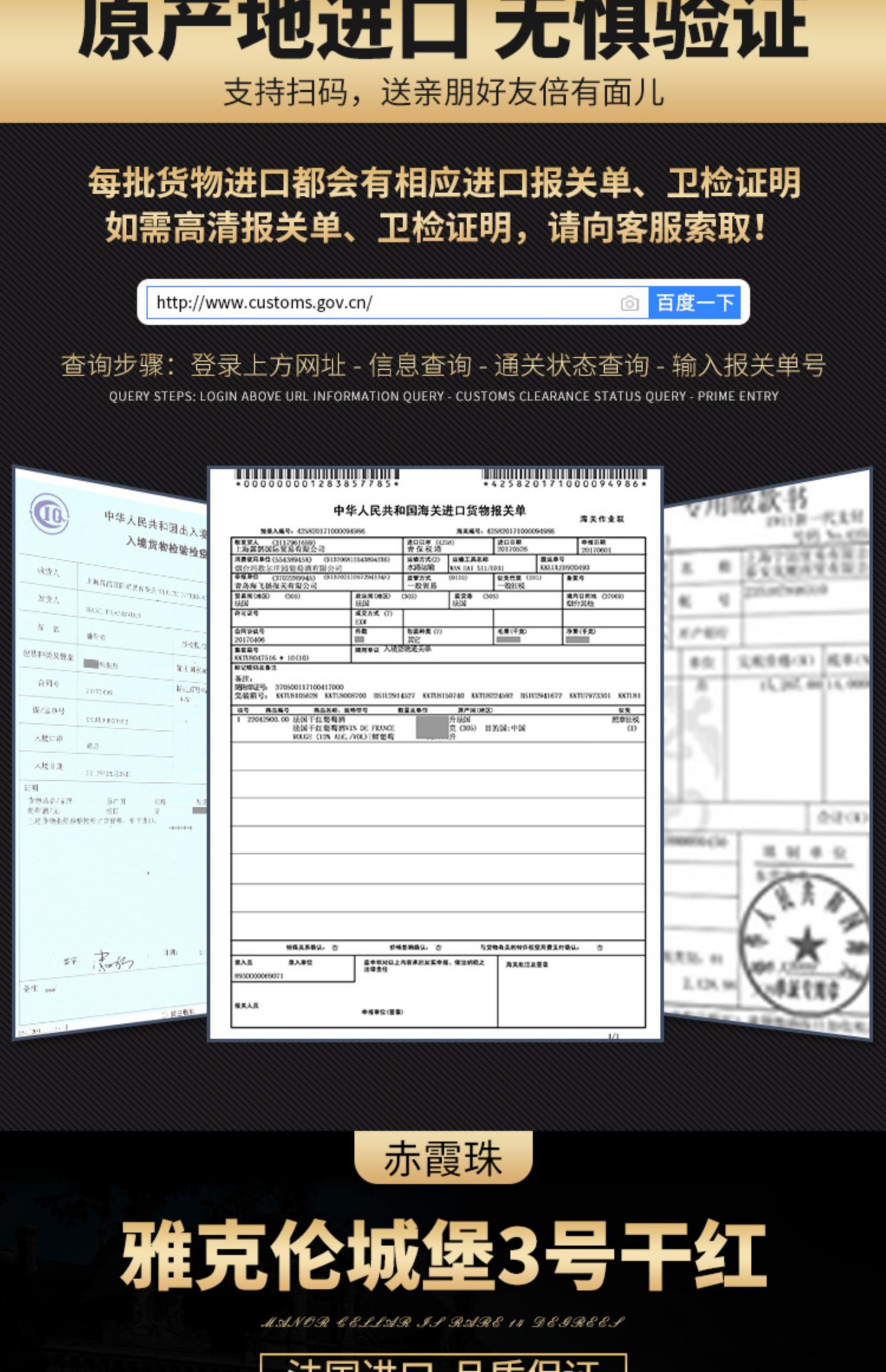Click text 每批货物进口都会有相应进口报关单、卫检证明
This screenshot has height=1372, width=886.
coord(444,183)
